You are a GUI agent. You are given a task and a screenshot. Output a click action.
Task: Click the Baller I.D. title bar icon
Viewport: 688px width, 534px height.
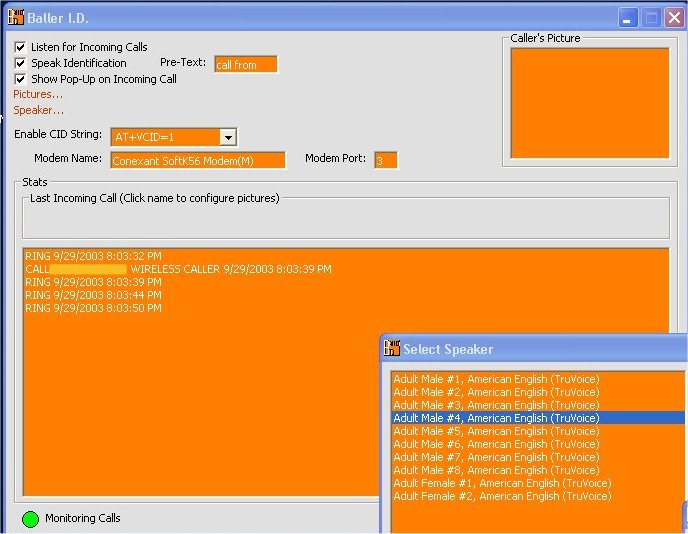(15, 17)
